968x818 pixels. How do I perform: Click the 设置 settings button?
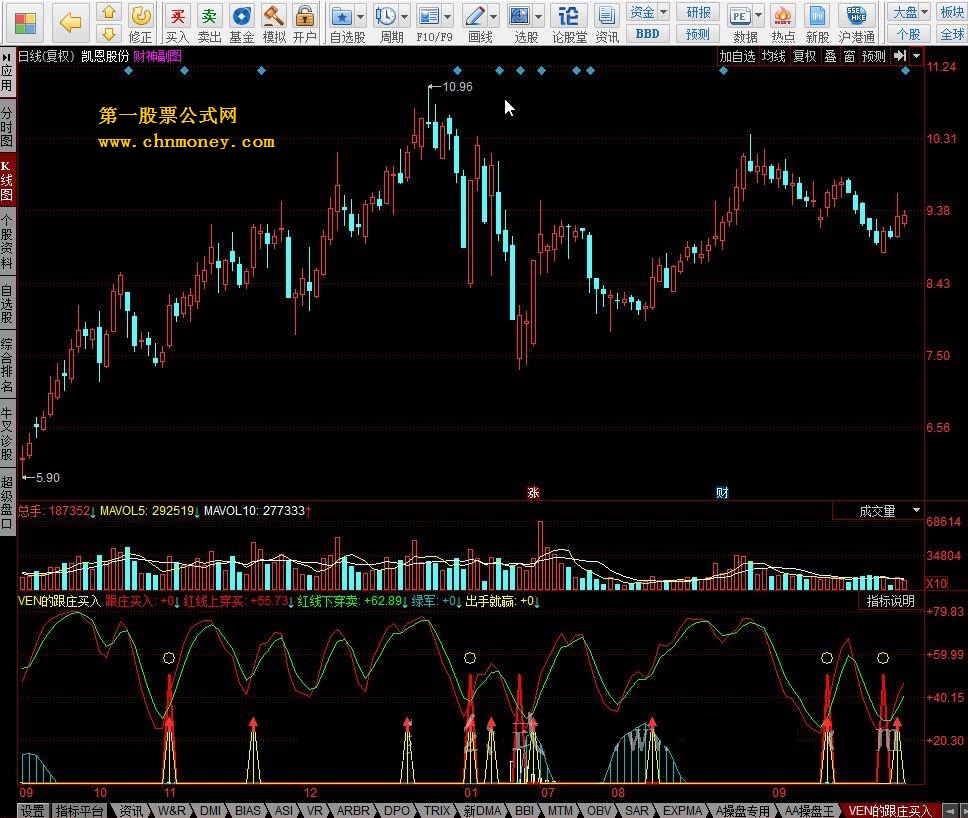(x=32, y=810)
